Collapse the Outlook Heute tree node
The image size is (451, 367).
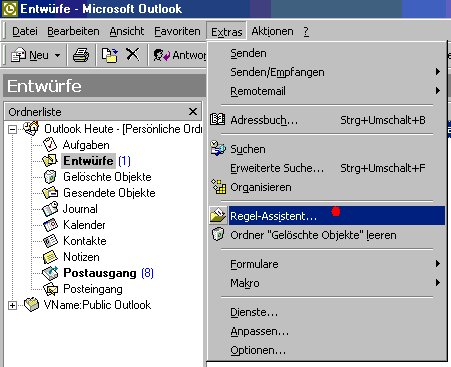[x=12, y=129]
